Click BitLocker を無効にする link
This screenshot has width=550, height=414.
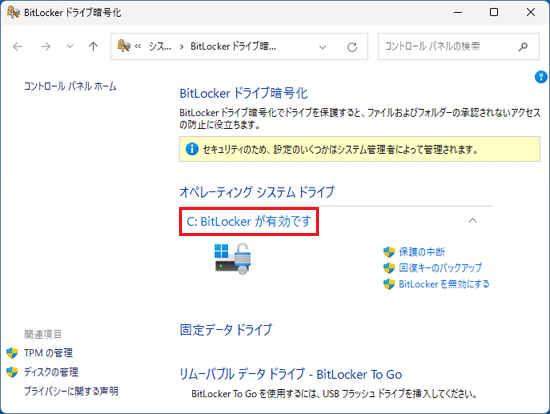click(x=444, y=284)
